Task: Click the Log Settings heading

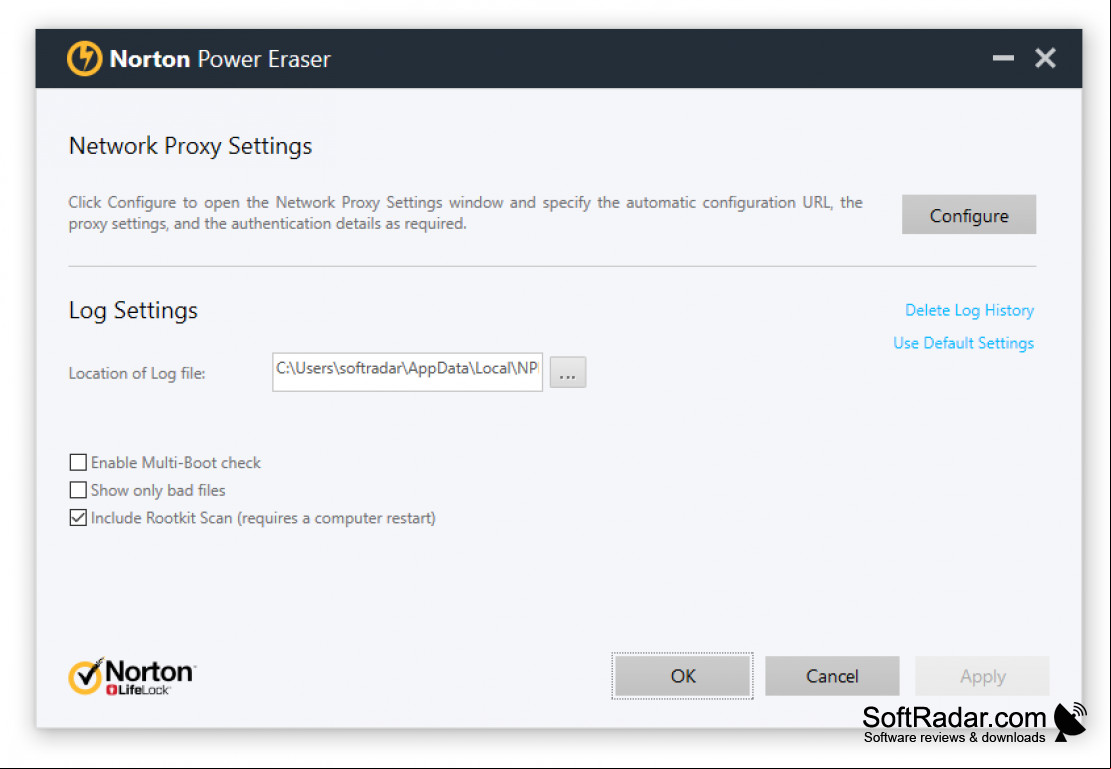Action: [133, 310]
